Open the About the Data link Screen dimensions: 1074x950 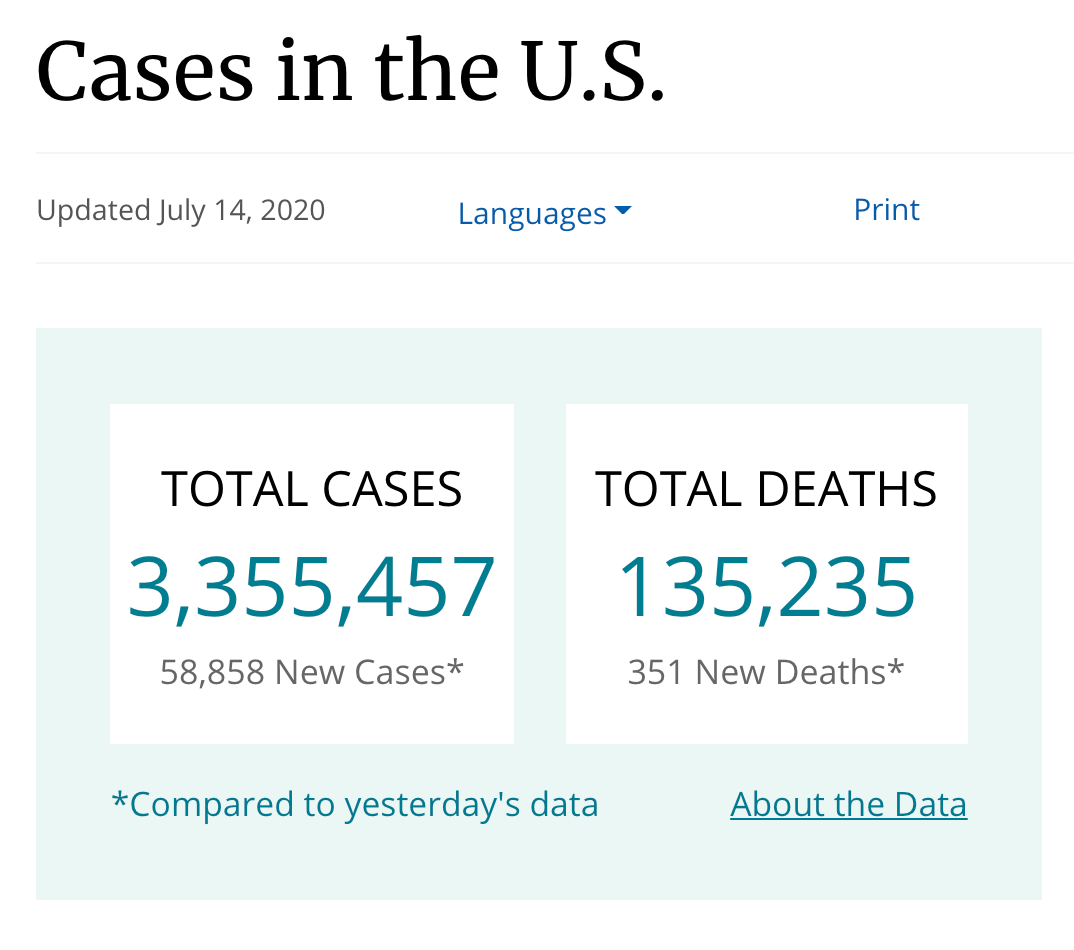[x=848, y=804]
